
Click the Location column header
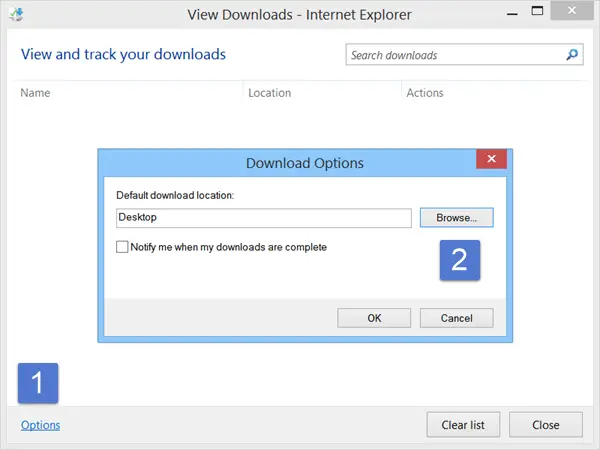269,93
